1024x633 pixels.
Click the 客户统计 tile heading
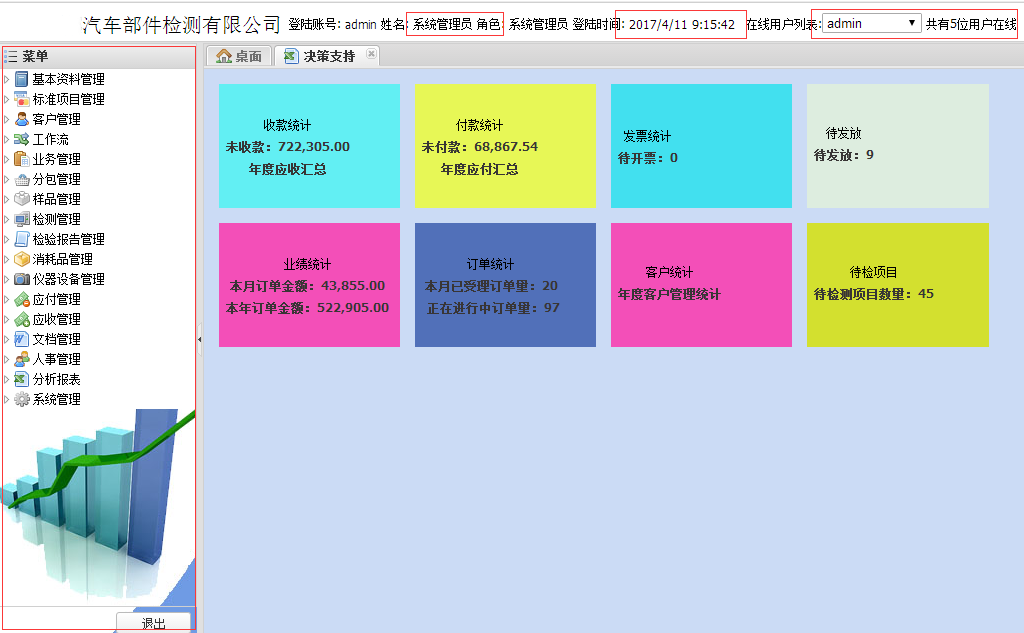click(x=669, y=272)
